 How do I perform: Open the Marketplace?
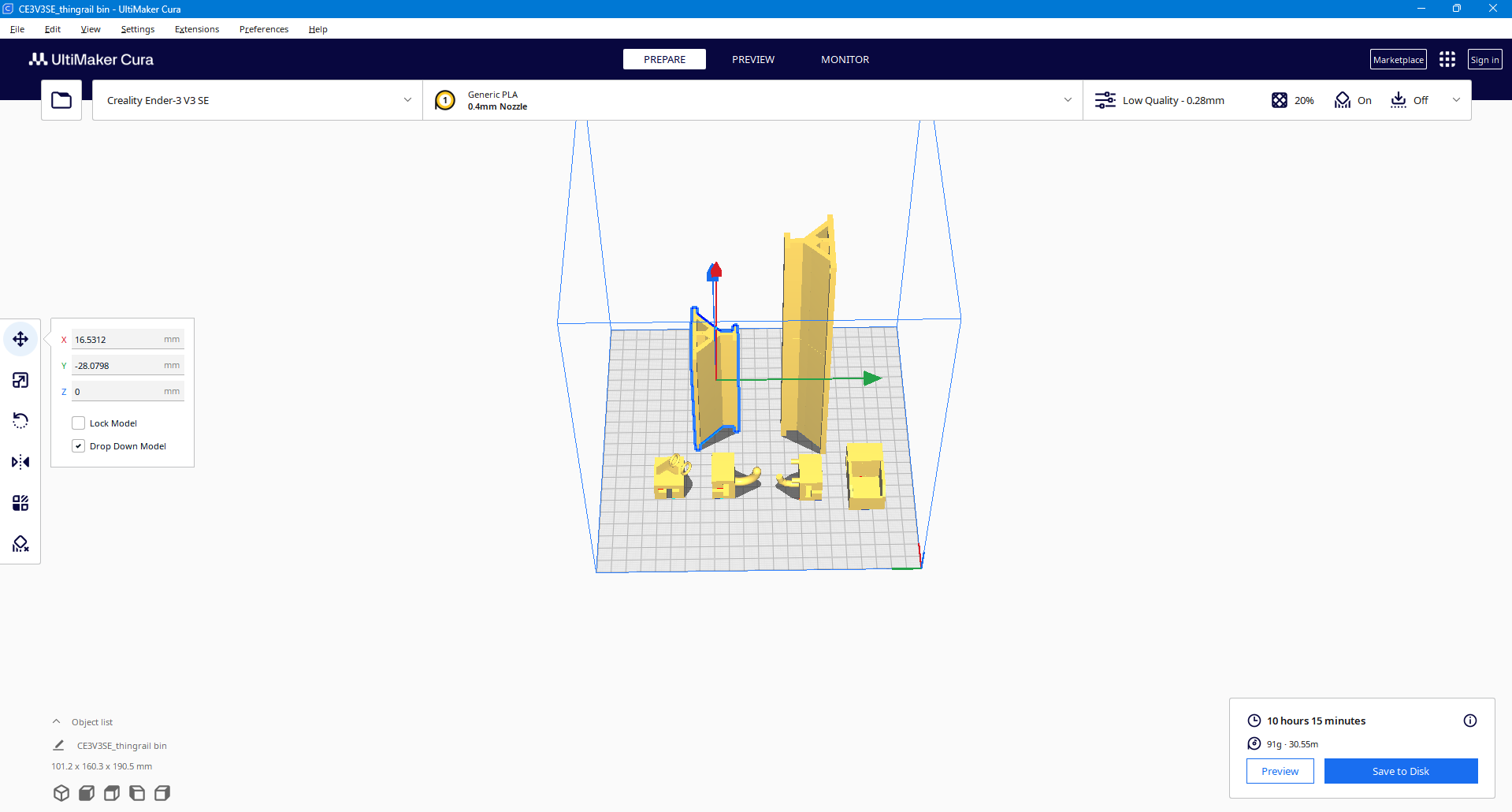click(1399, 60)
